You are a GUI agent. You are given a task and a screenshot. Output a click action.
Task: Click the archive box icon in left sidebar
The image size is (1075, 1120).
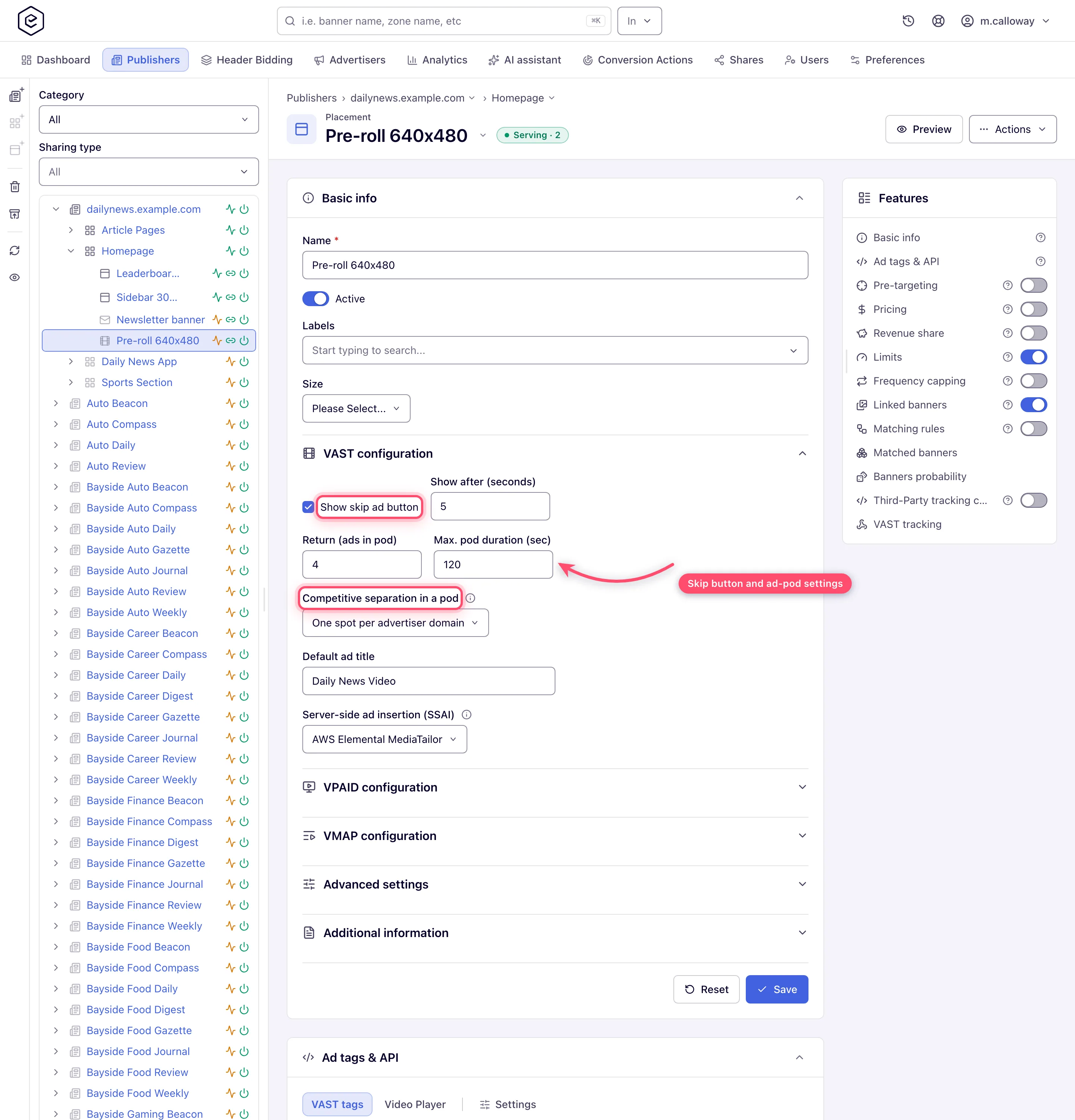[15, 214]
